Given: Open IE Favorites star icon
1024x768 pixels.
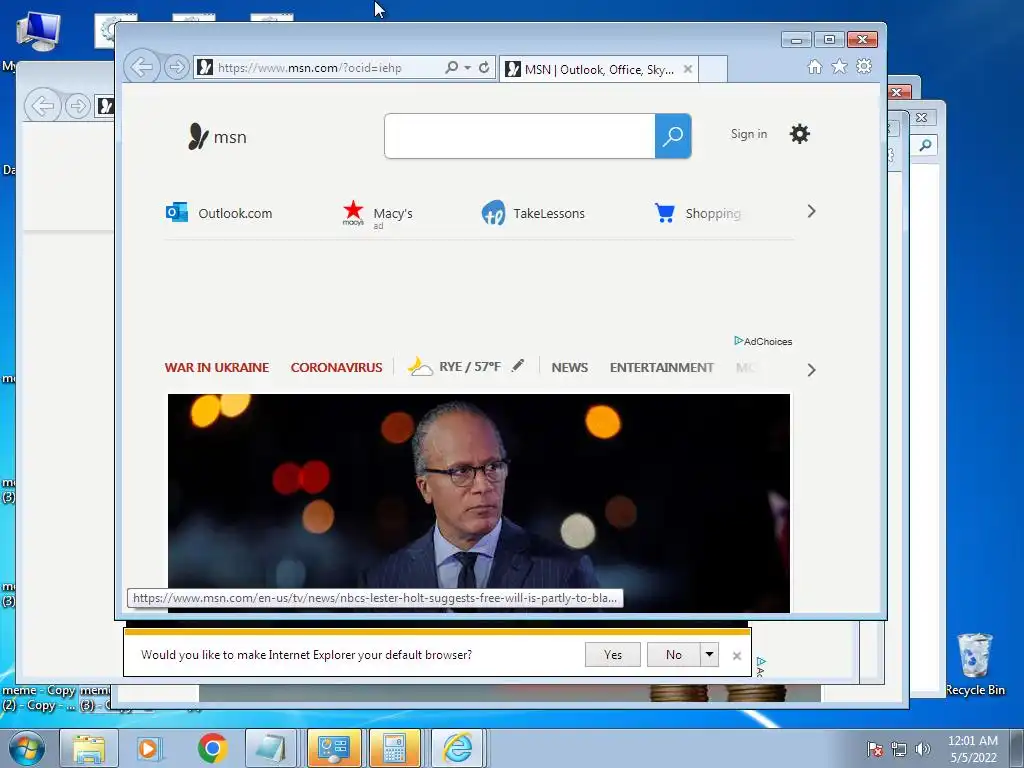Looking at the screenshot, I should (x=839, y=67).
